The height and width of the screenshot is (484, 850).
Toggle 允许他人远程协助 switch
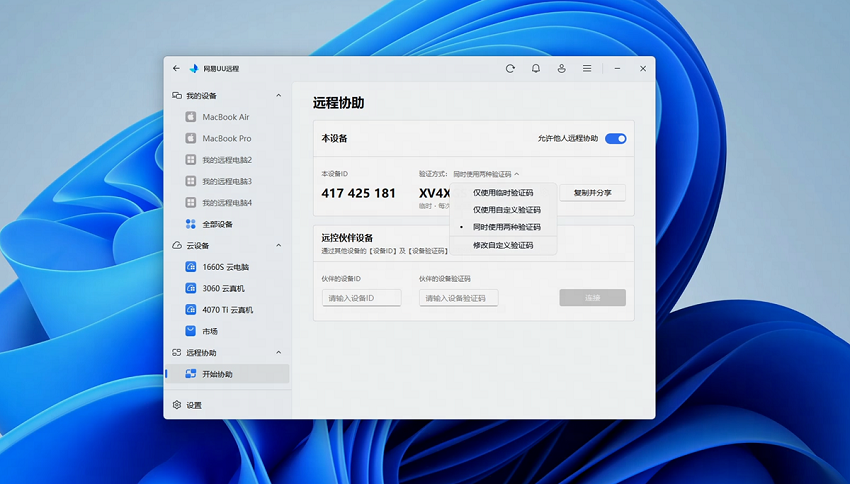point(616,138)
